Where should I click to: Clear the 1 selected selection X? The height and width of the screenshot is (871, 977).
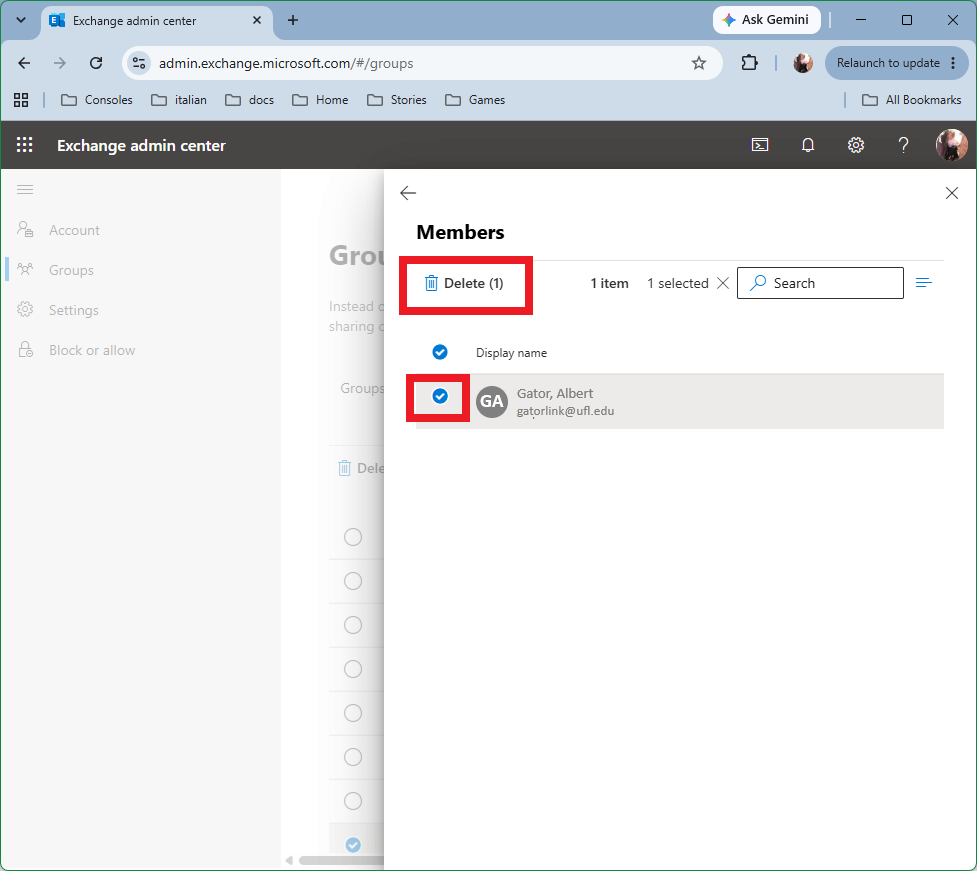coord(723,283)
